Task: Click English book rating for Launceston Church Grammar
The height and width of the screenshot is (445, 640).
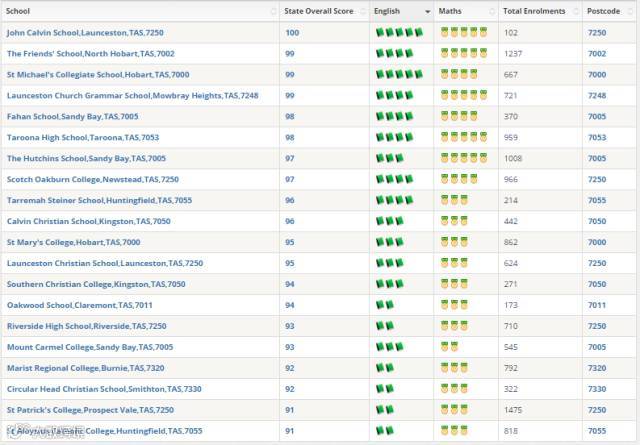Action: (x=394, y=95)
